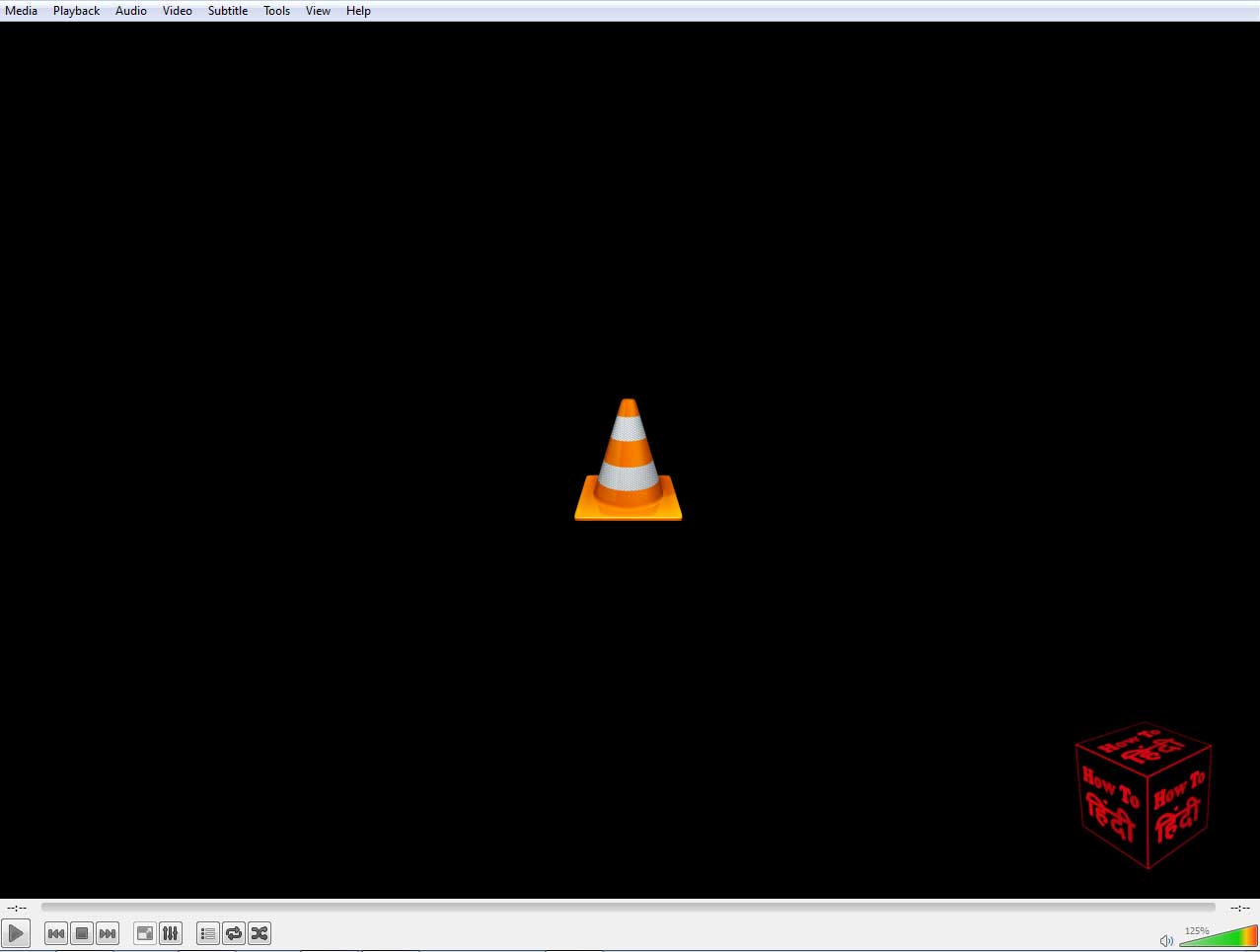Image resolution: width=1260 pixels, height=952 pixels.
Task: Go to previous media track
Action: 56,933
